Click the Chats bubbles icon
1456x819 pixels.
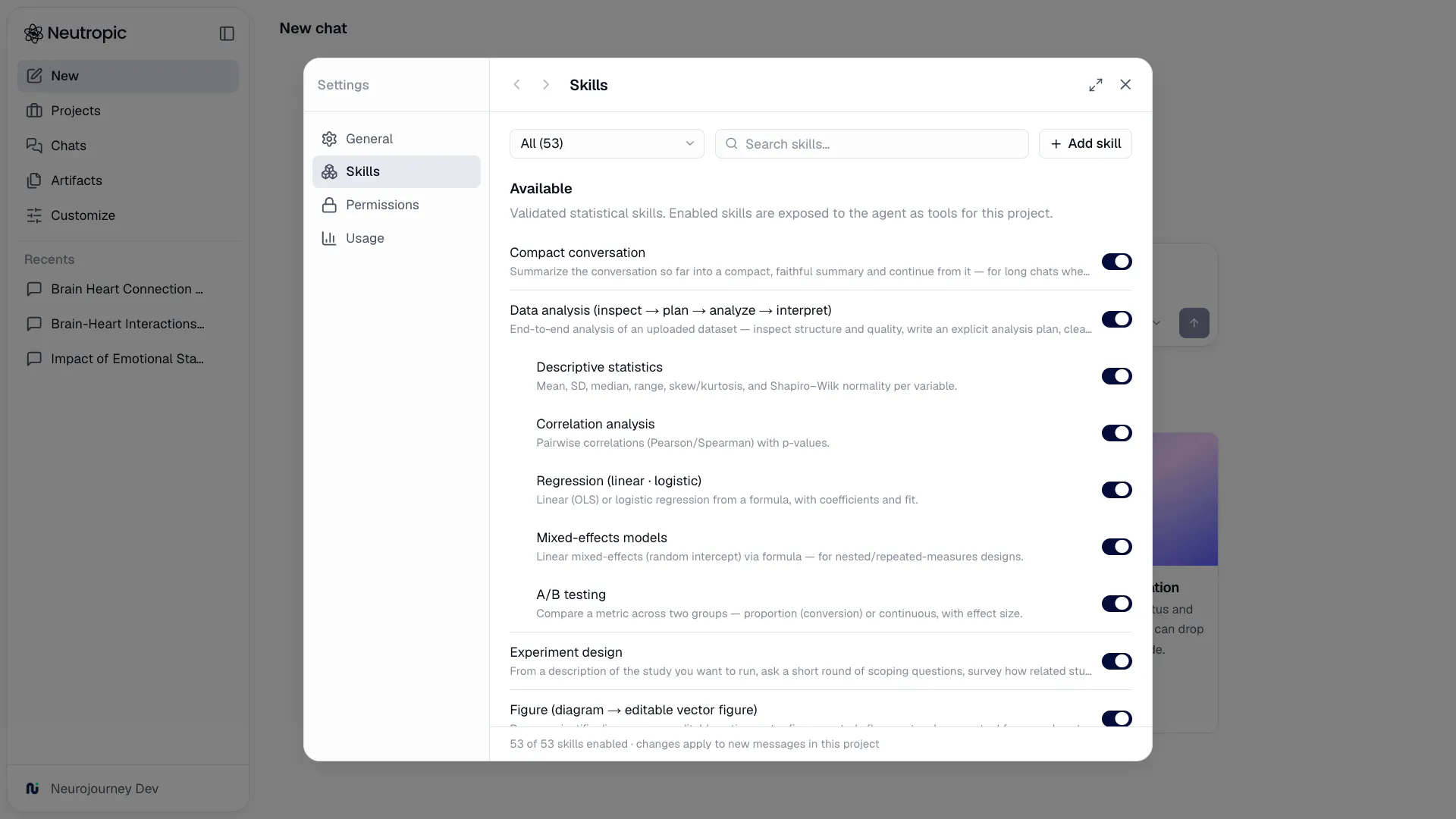tap(34, 146)
